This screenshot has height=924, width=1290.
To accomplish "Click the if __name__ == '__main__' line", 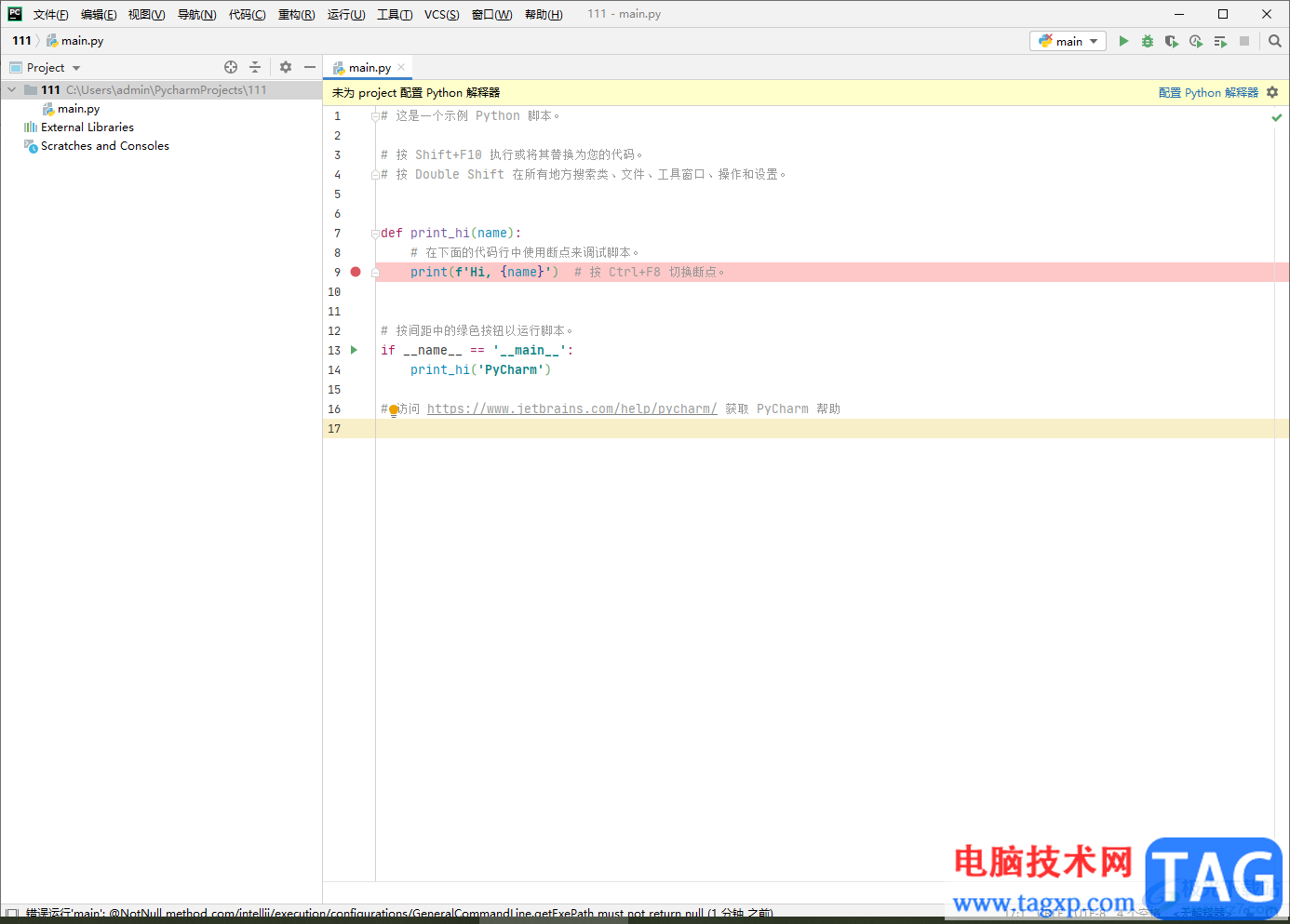I will [x=477, y=350].
